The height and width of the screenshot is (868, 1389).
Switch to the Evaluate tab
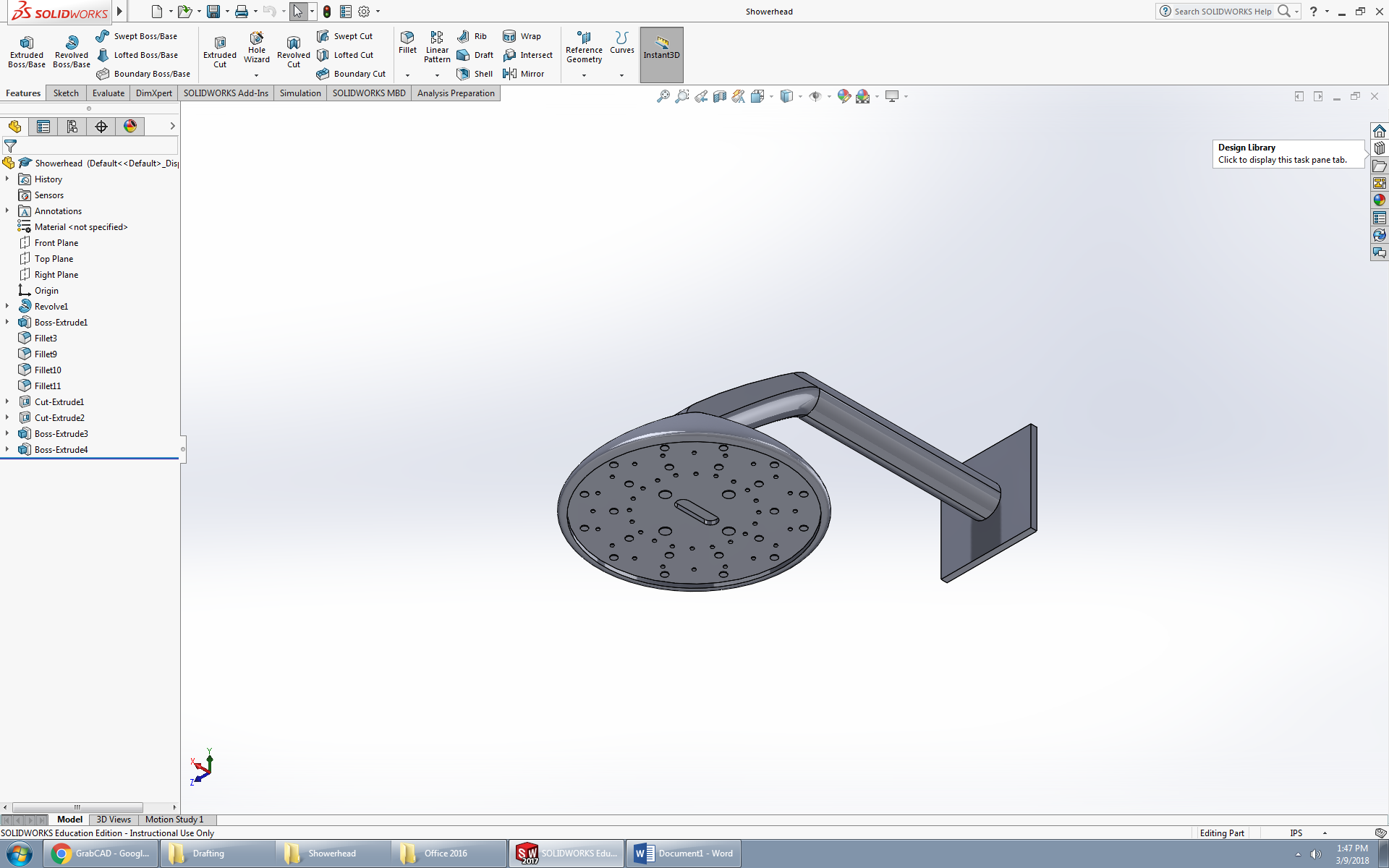pyautogui.click(x=109, y=93)
